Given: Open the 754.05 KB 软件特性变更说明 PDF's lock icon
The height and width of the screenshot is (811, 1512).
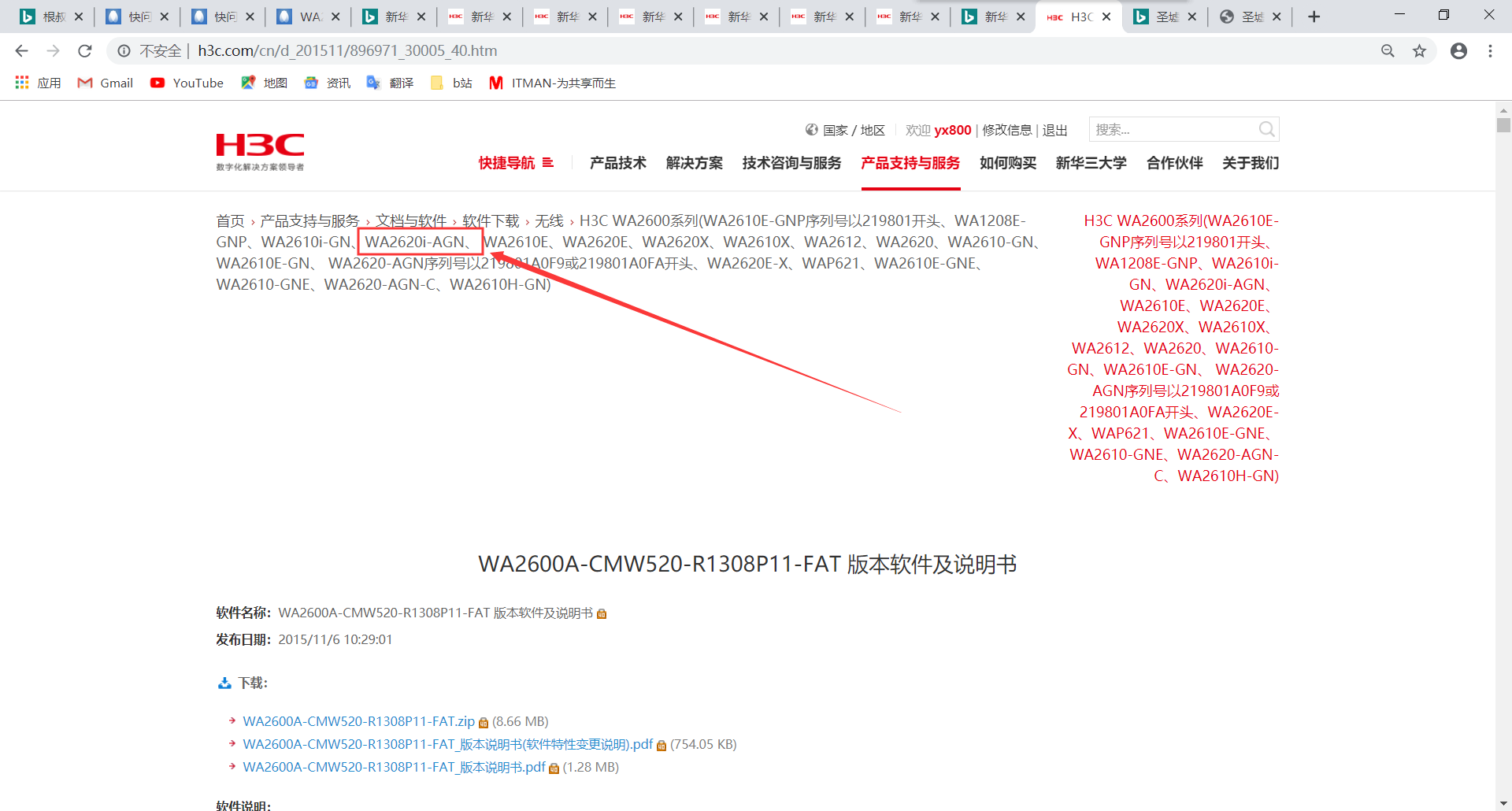Looking at the screenshot, I should (x=661, y=746).
